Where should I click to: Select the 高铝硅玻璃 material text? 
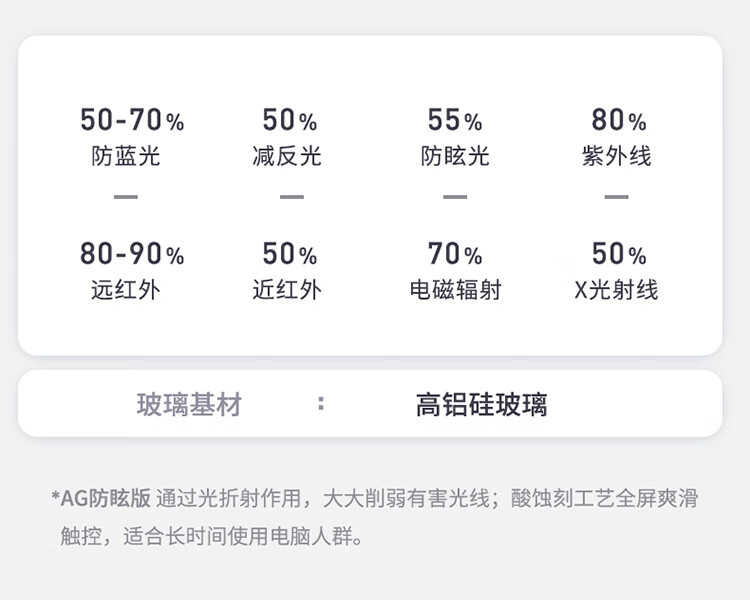coord(481,405)
